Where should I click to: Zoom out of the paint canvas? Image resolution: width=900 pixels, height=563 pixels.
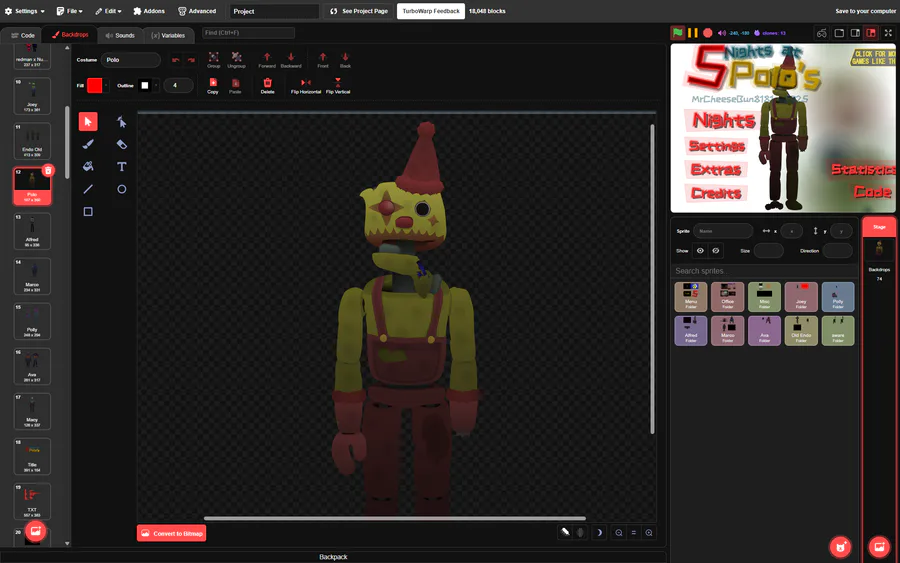pos(619,533)
